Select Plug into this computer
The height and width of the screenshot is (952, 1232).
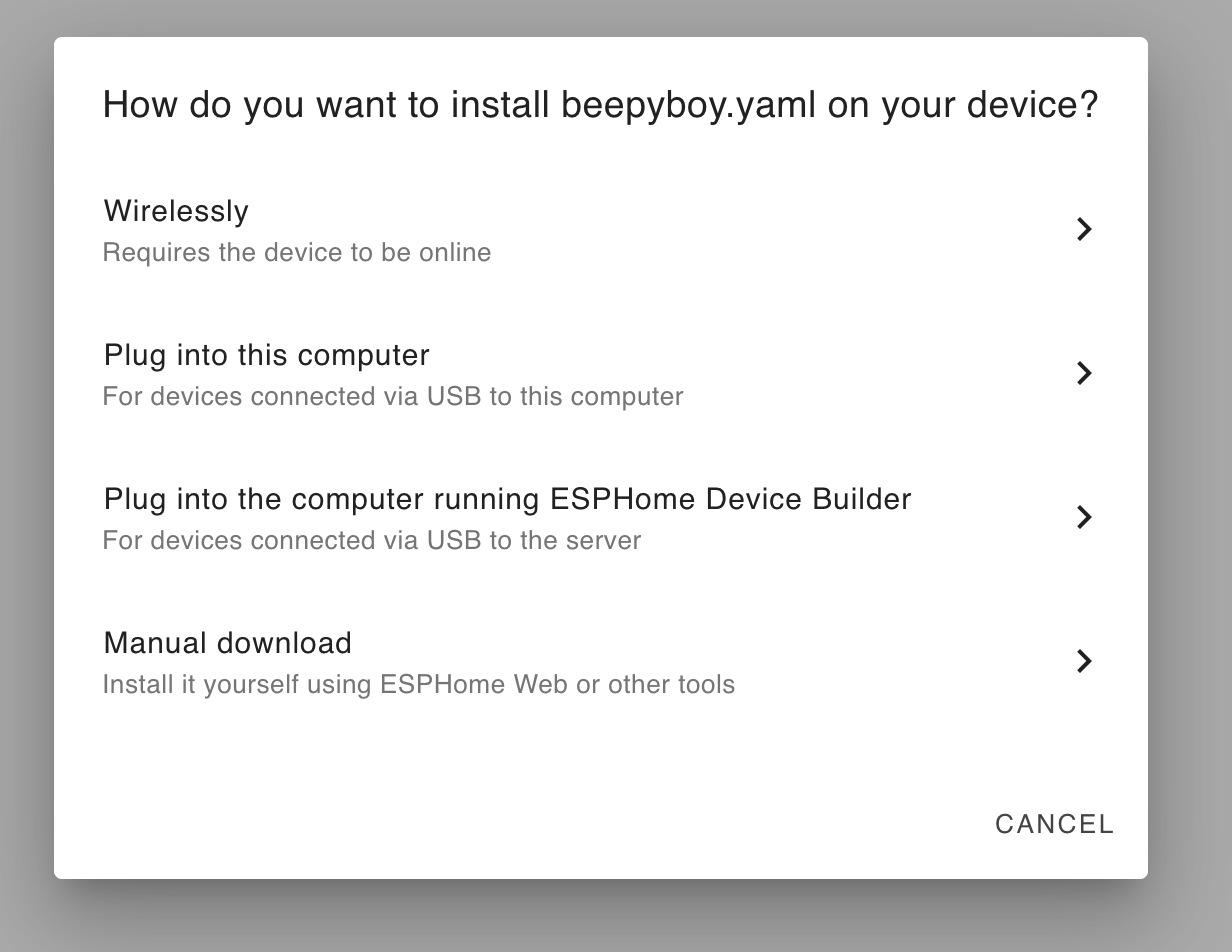pyautogui.click(x=600, y=374)
